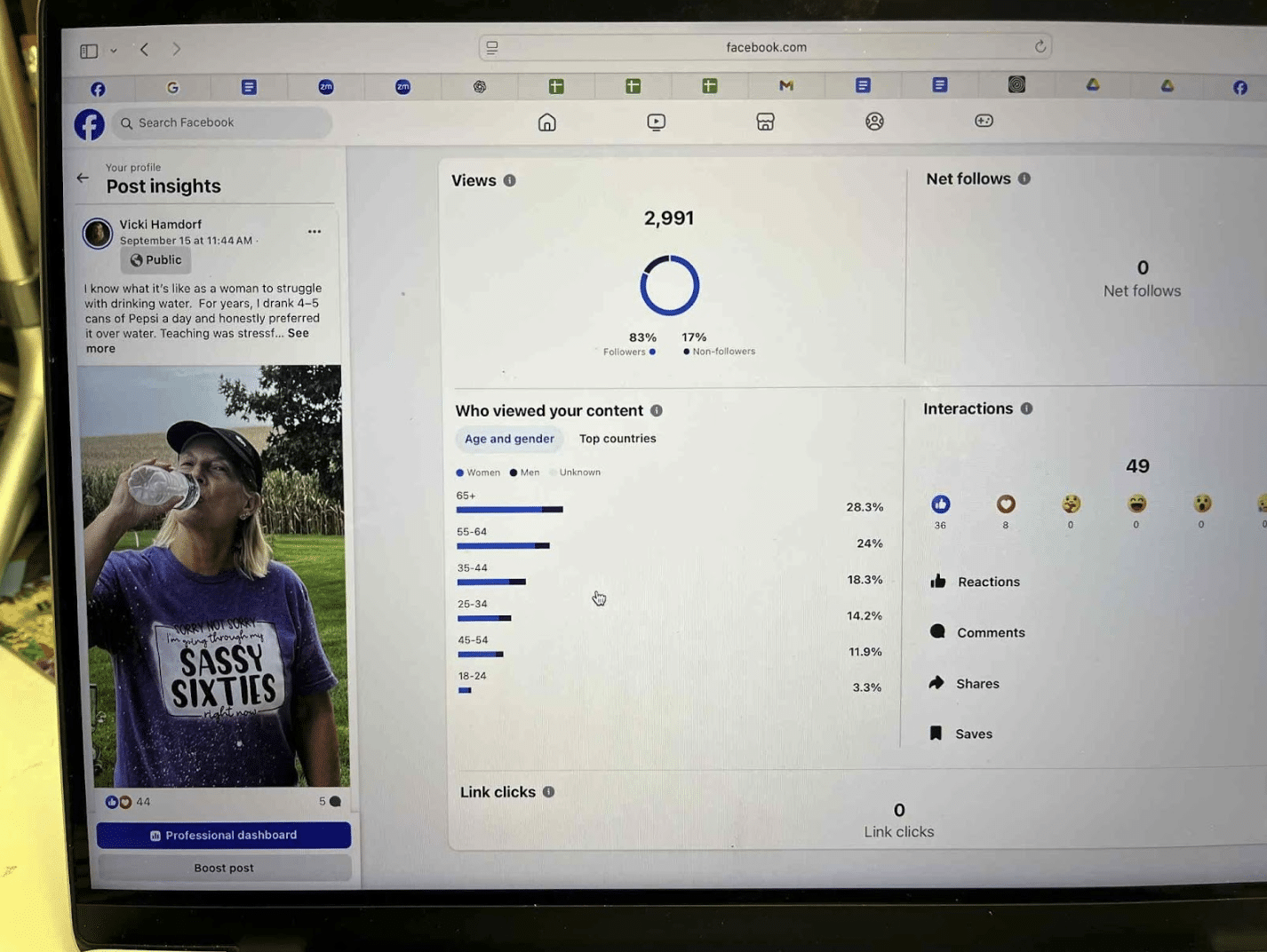Screen dimensions: 1267x952
Task: Click the Like reaction icon showing 36
Action: coord(940,504)
